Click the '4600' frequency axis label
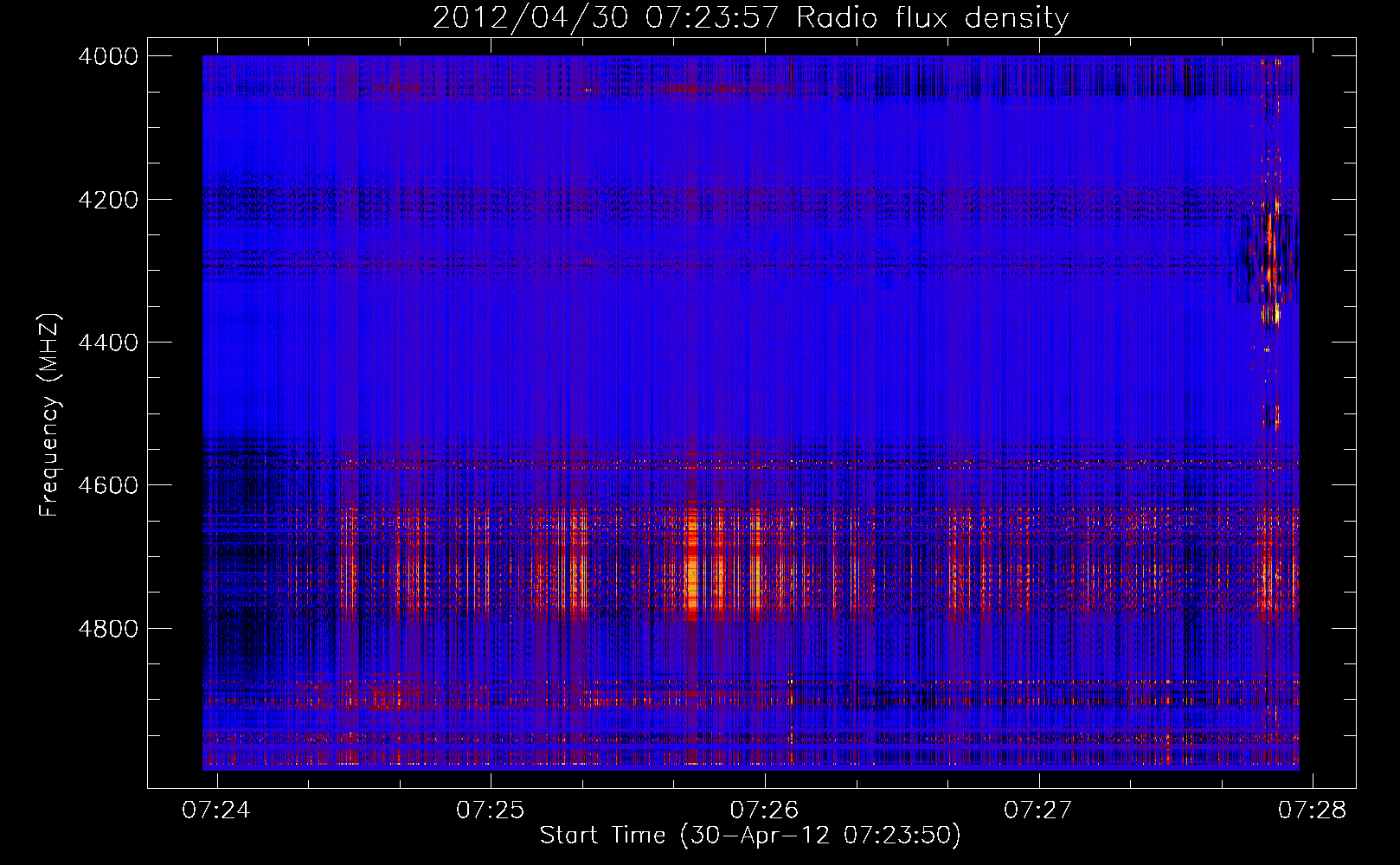The width and height of the screenshot is (1400, 865). 108,485
